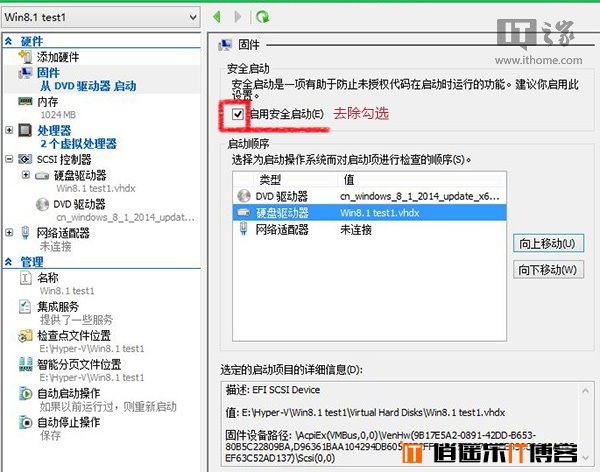Click the 处理器 CPU icon
Viewport: 600px width, 472px height.
click(x=25, y=130)
